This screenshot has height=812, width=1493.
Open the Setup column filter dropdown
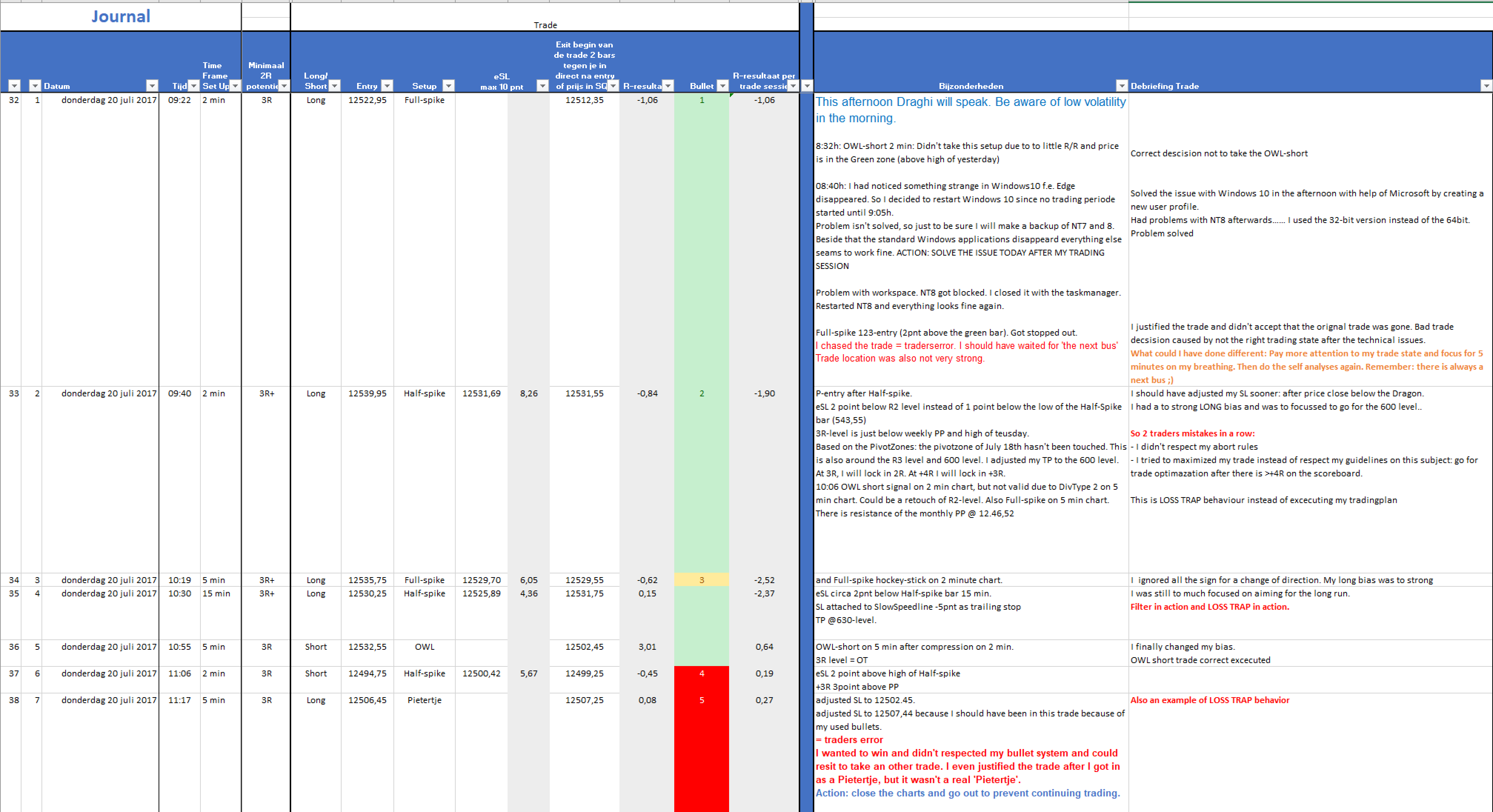(448, 86)
